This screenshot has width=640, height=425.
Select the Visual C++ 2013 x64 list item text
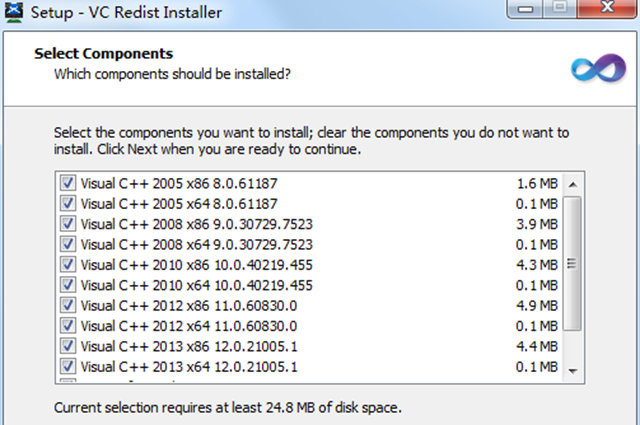pos(189,367)
